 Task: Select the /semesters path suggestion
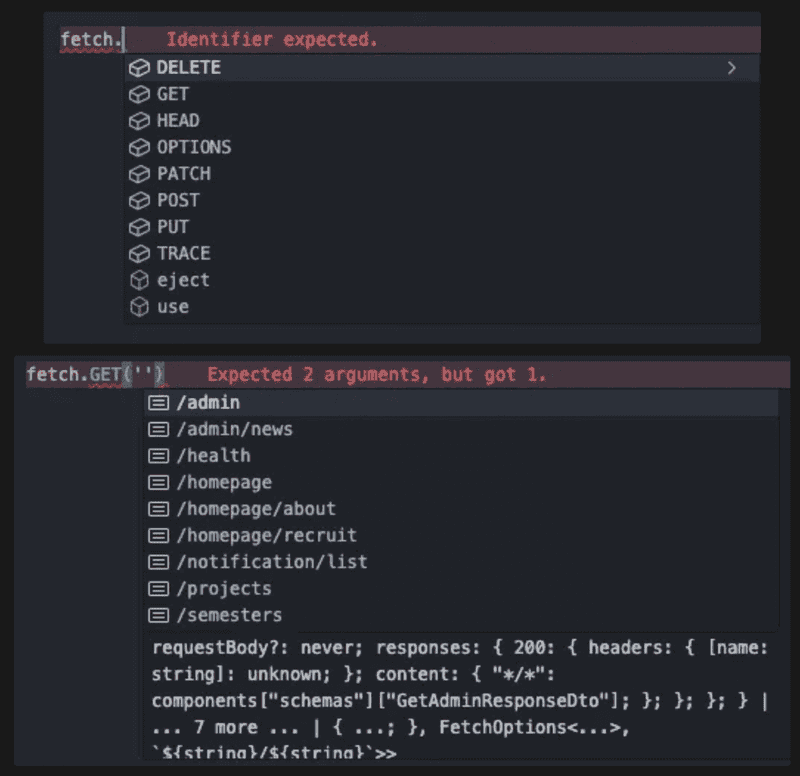pyautogui.click(x=229, y=615)
